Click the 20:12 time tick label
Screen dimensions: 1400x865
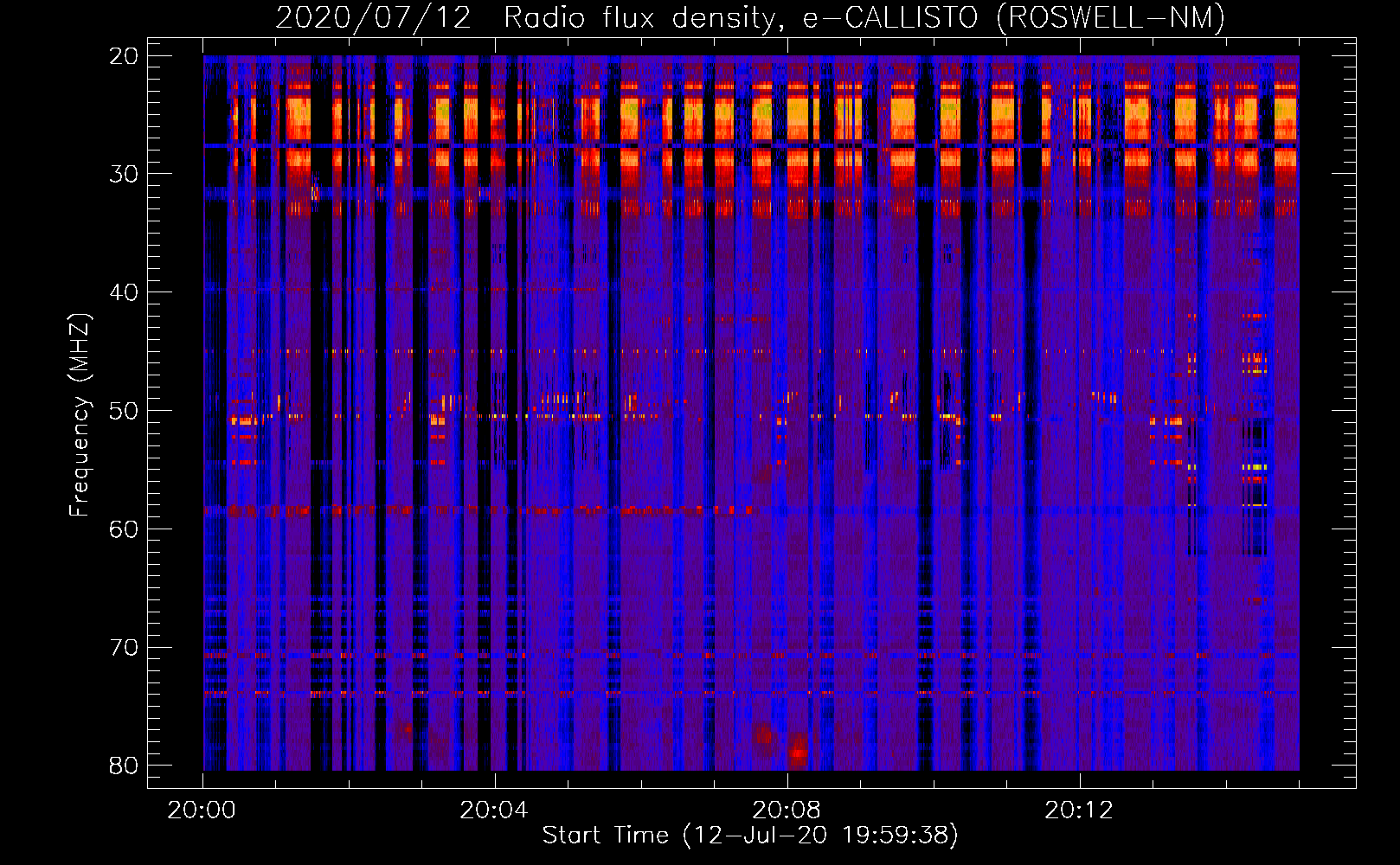[x=1078, y=811]
